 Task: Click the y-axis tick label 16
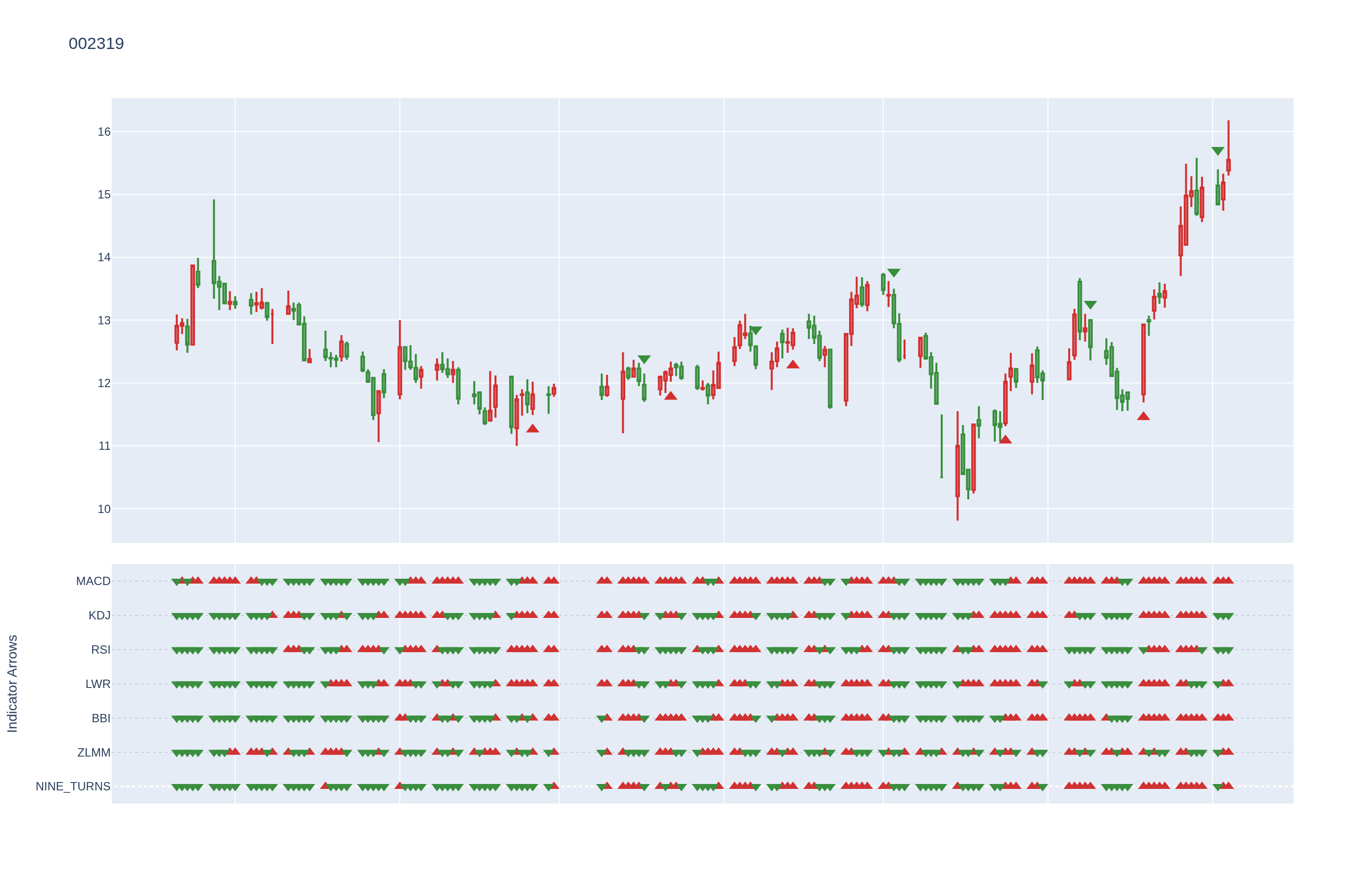click(x=104, y=132)
